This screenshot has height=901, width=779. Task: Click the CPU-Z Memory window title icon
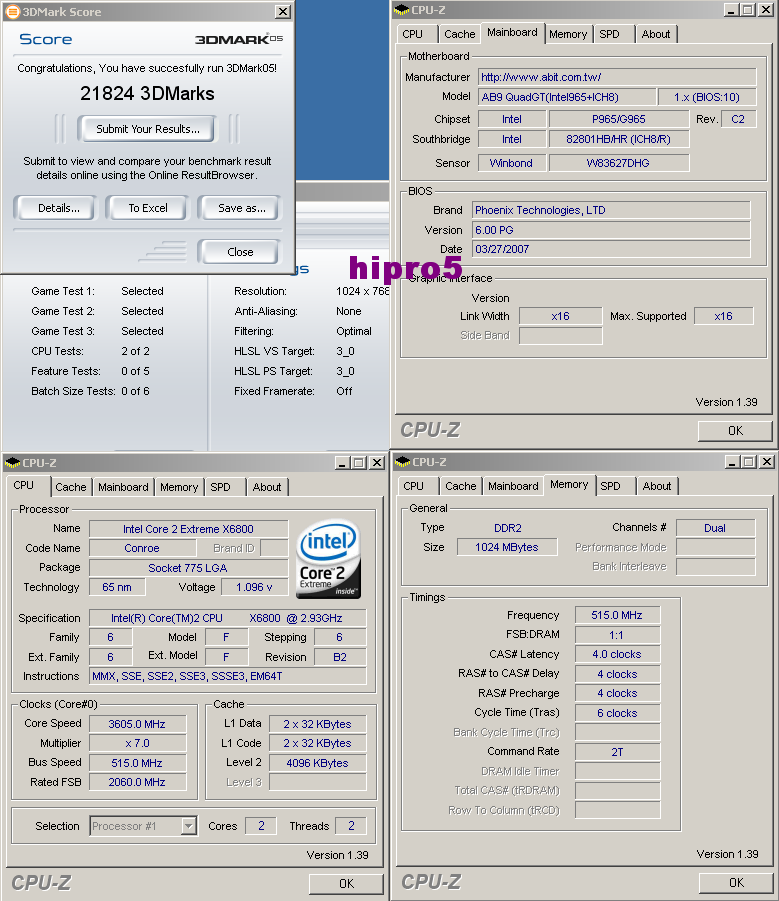click(403, 461)
